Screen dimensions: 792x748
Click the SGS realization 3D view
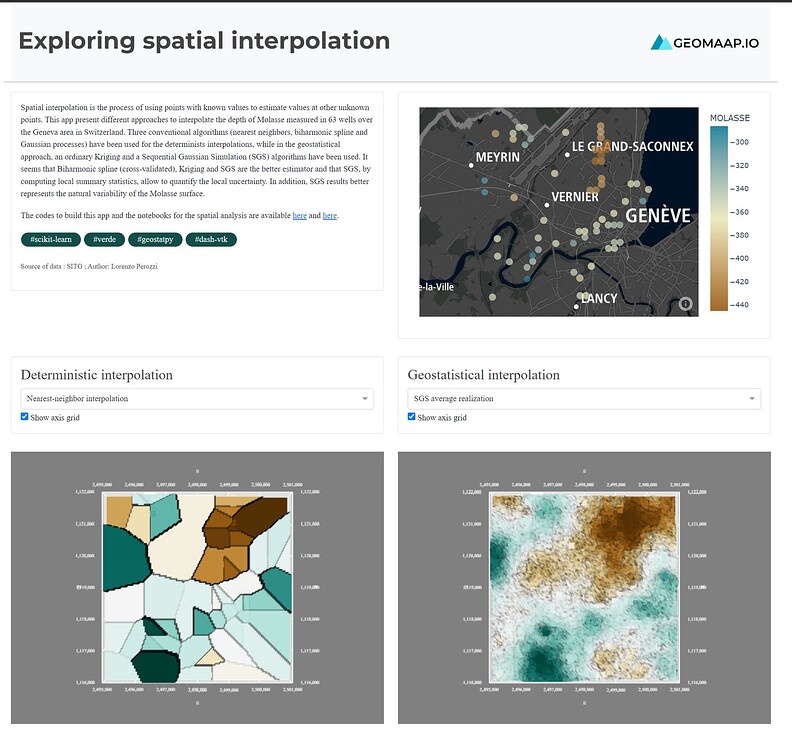click(x=584, y=588)
